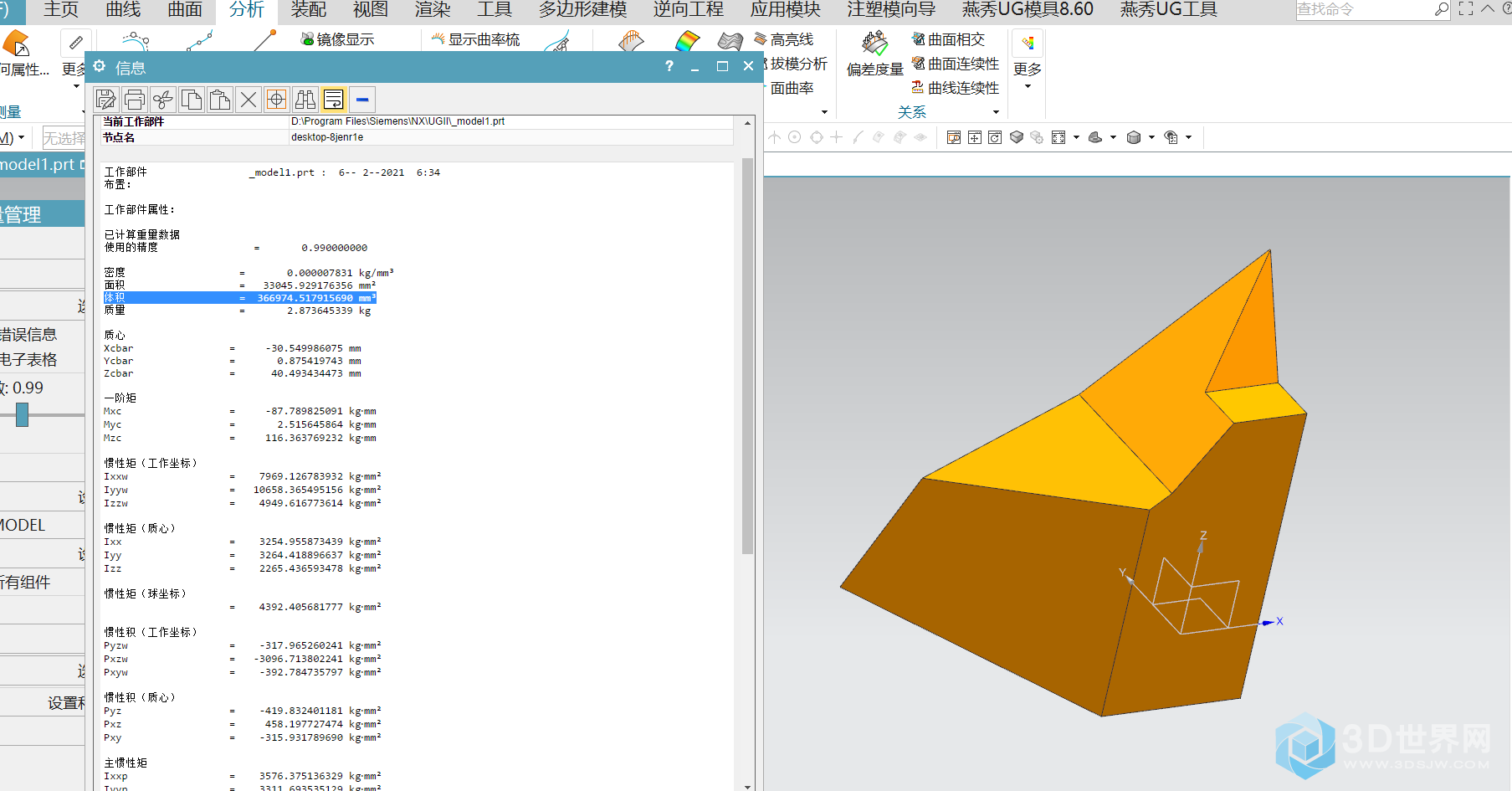Collapse the ribbon with the caret icon

pos(1487,9)
